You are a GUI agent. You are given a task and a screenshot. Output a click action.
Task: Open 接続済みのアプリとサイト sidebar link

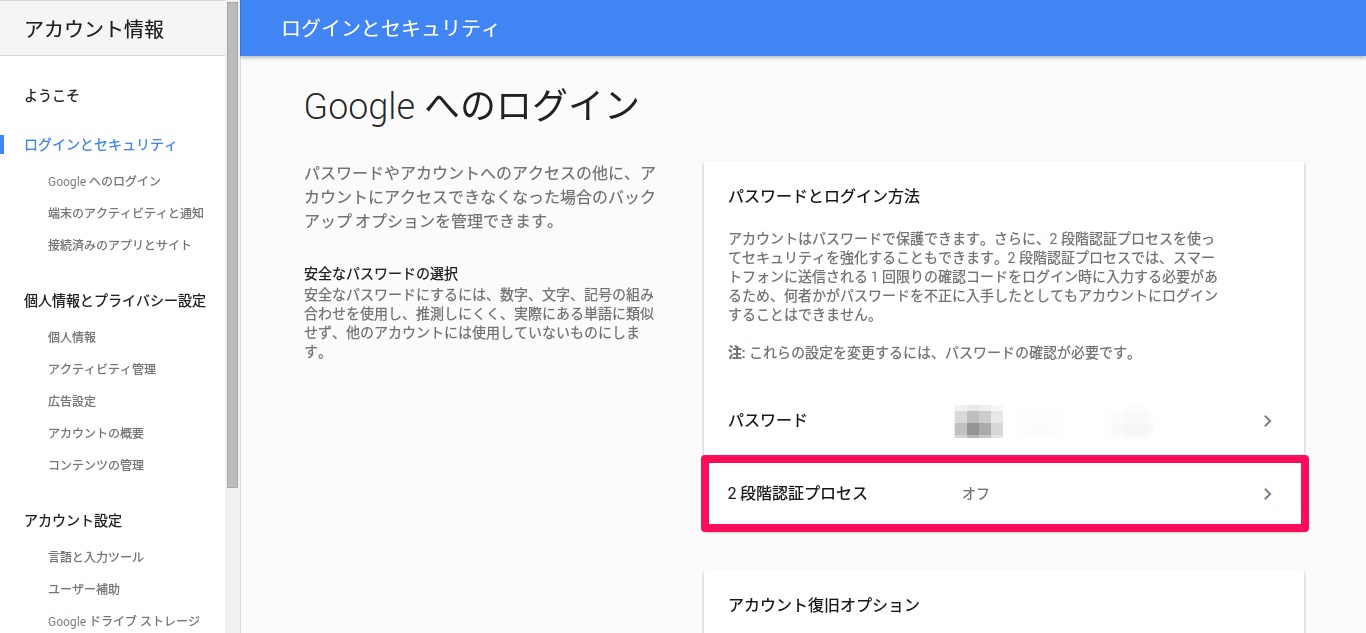(119, 245)
